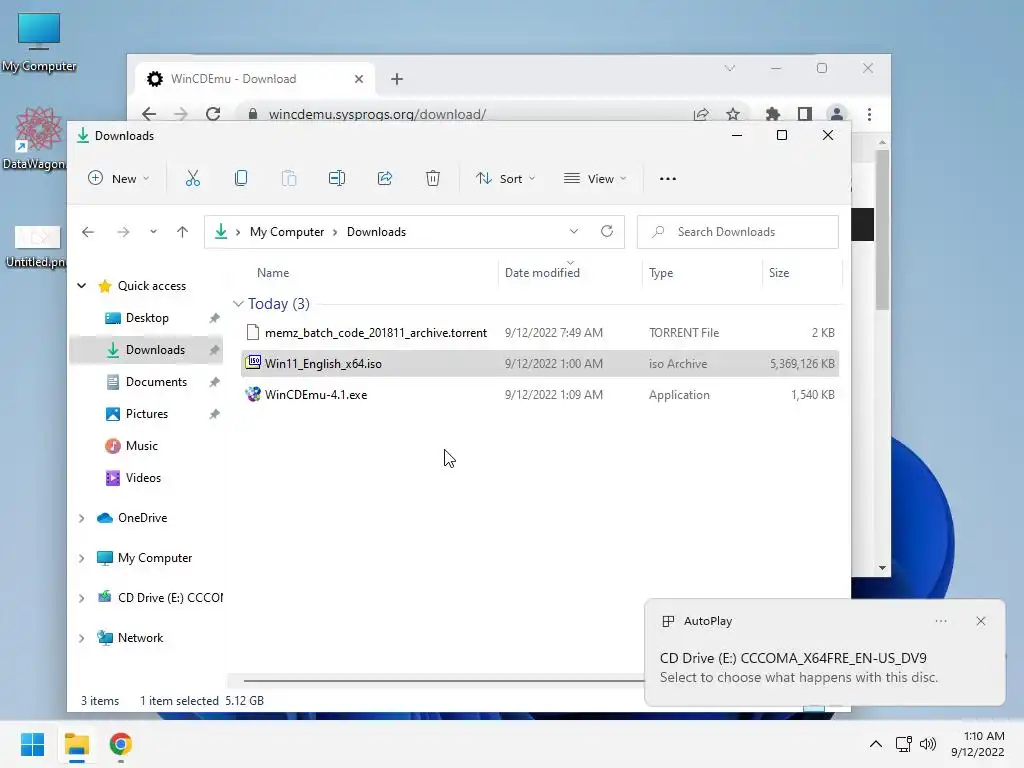
Task: Open Chrome's three-dot menu
Action: coord(869,114)
